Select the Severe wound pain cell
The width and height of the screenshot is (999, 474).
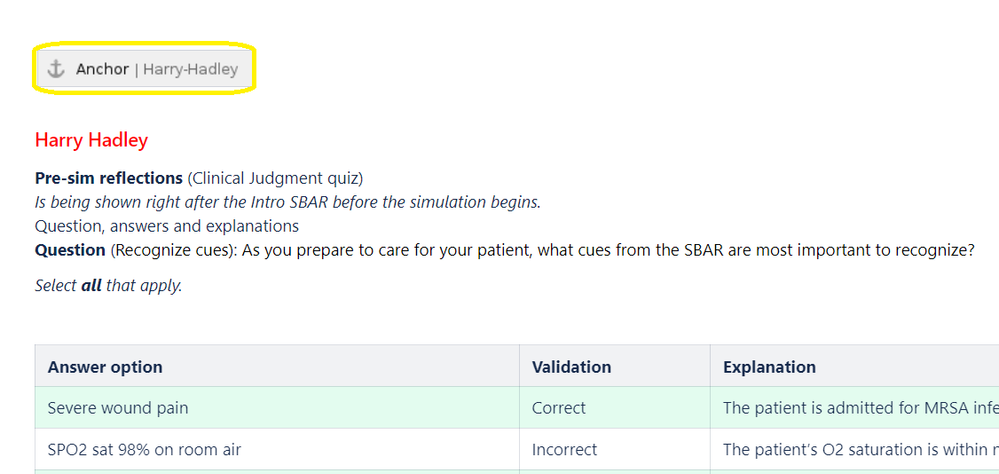[277, 408]
